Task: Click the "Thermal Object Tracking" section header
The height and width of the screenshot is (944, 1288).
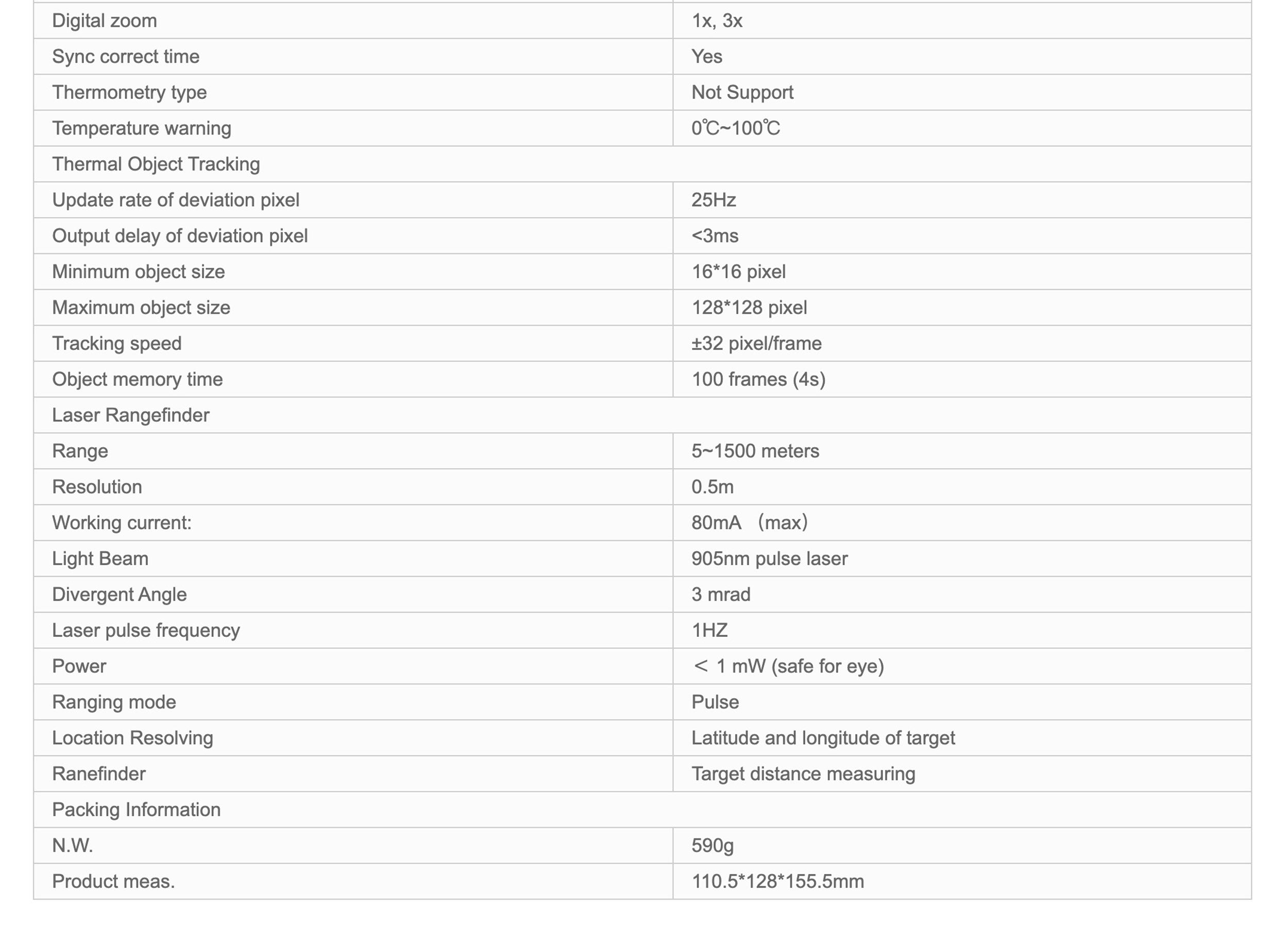Action: [x=156, y=164]
